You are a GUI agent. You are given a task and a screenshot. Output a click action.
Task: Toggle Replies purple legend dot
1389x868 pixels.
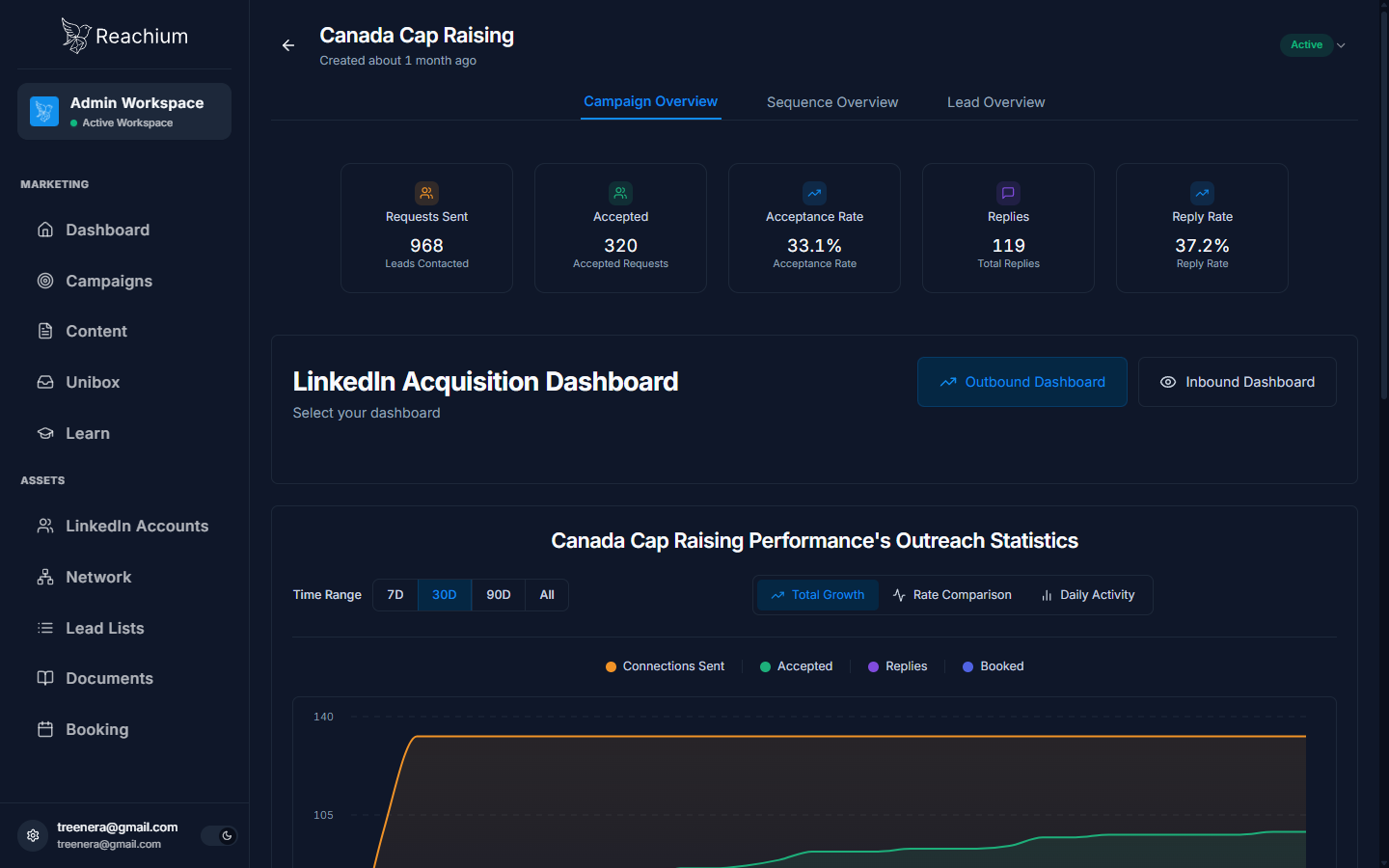tap(873, 666)
